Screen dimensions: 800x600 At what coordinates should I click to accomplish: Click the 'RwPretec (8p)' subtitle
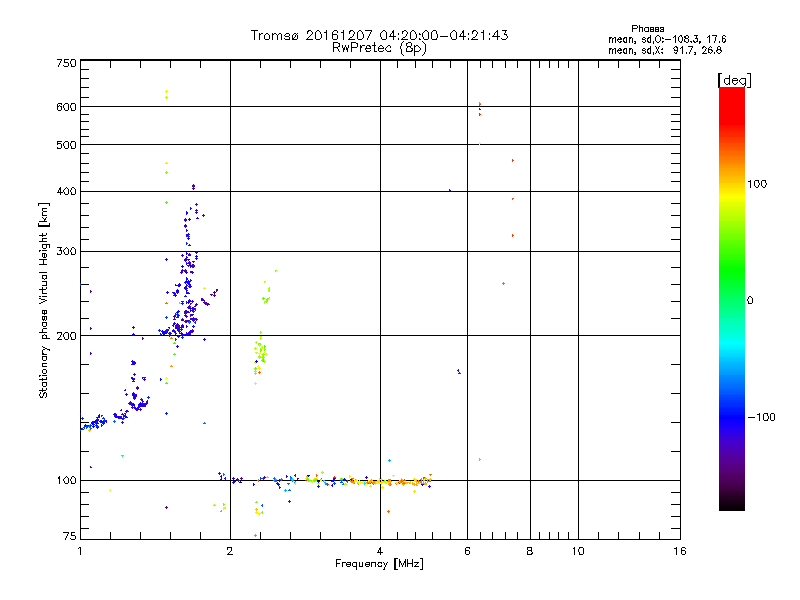coord(379,48)
